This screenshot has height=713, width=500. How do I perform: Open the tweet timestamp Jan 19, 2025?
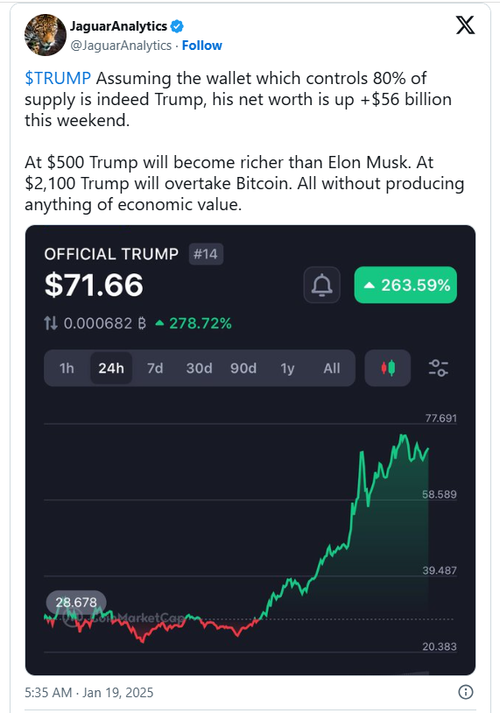pyautogui.click(x=89, y=692)
